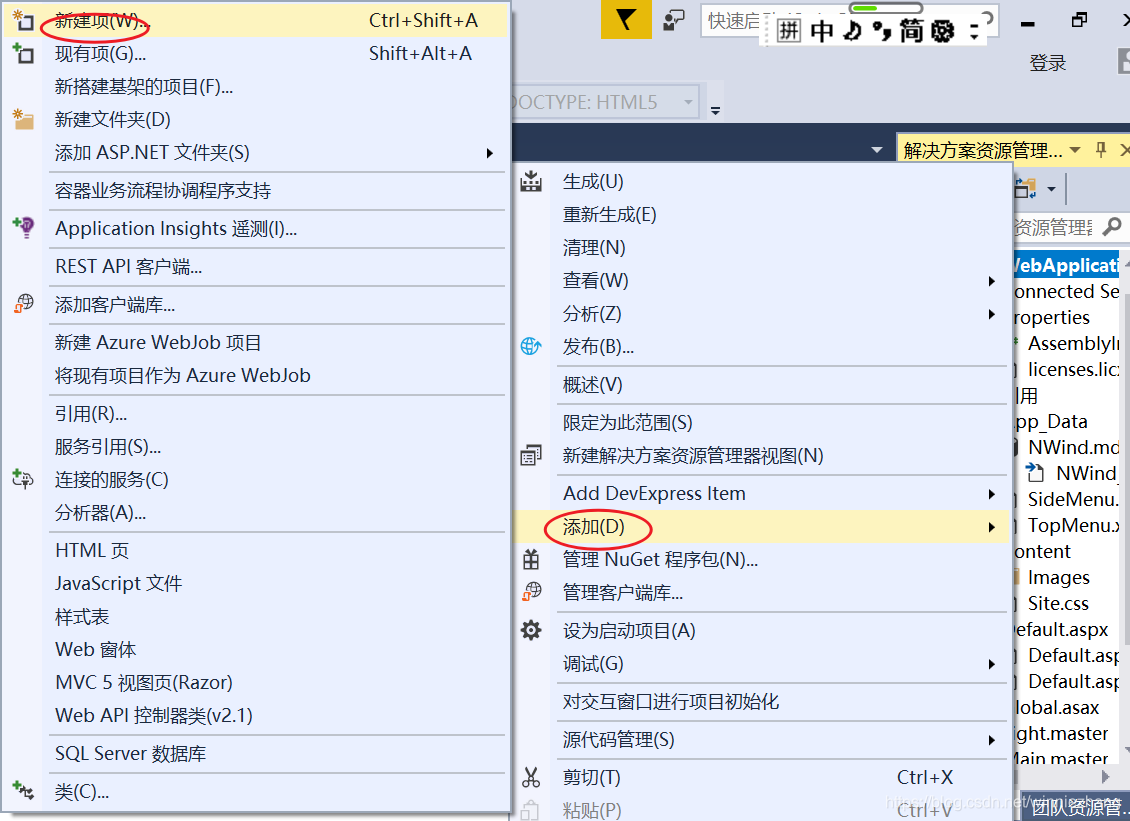Click the icon beside 管理客户端库

click(x=531, y=592)
